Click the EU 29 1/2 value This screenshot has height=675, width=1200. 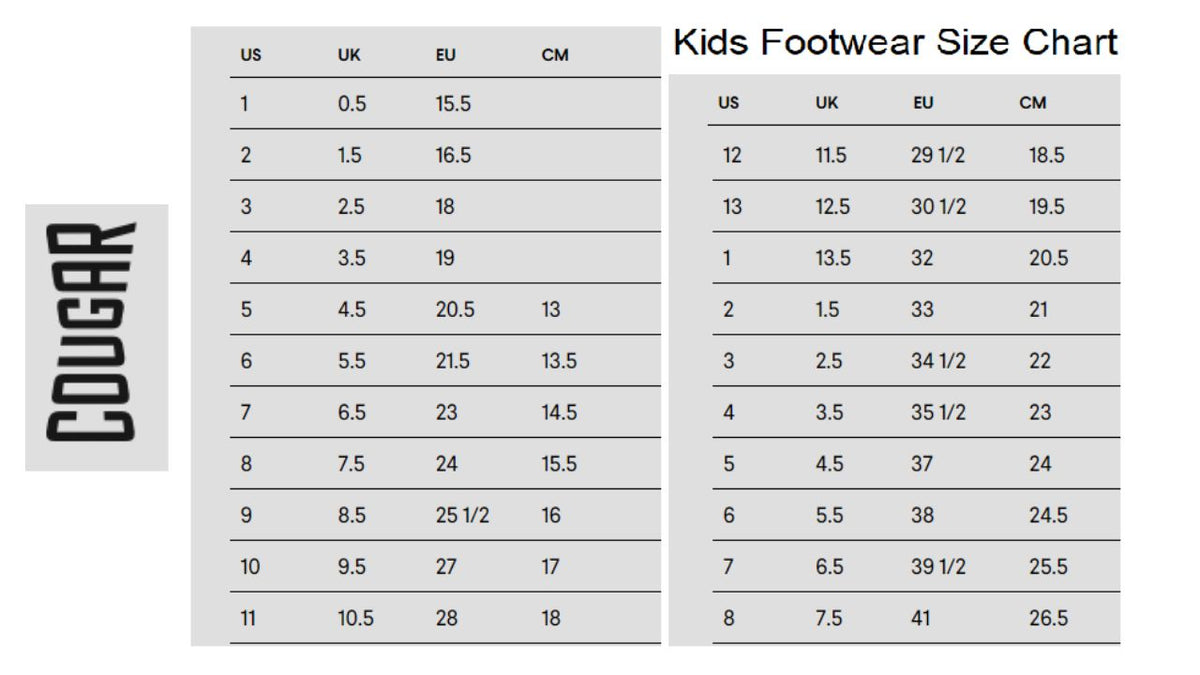[938, 156]
